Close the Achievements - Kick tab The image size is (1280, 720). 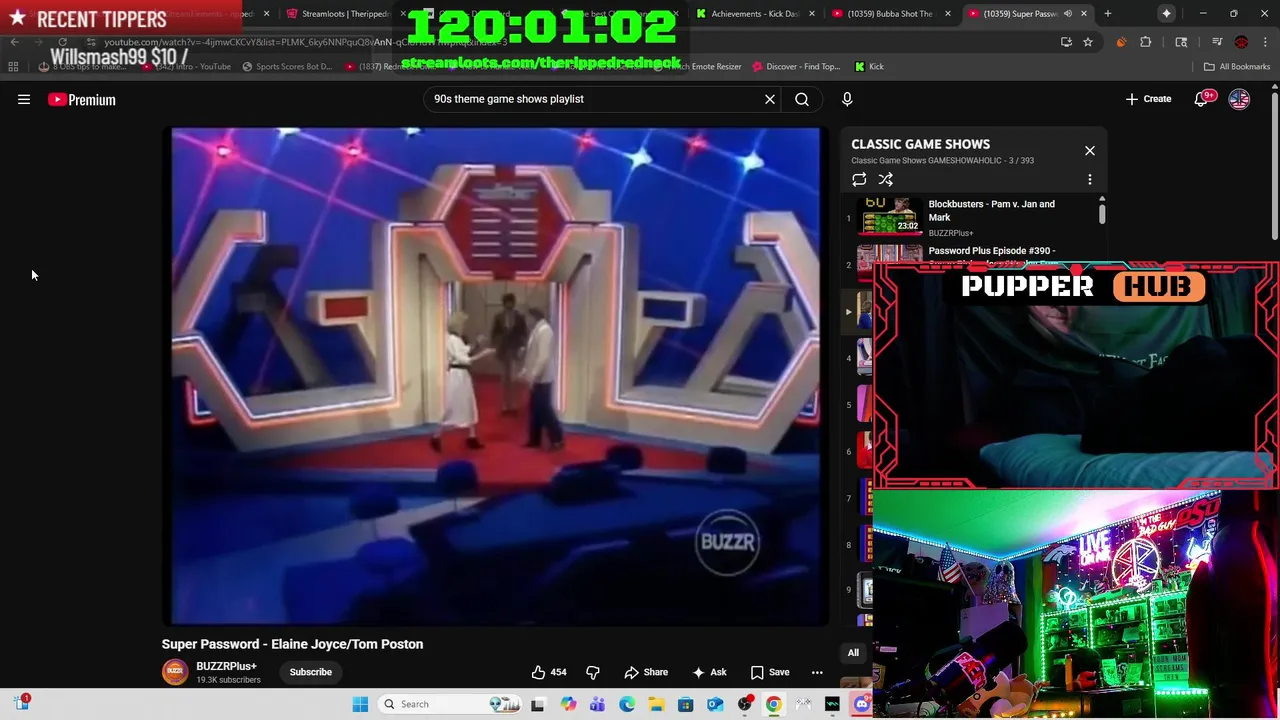(x=811, y=14)
